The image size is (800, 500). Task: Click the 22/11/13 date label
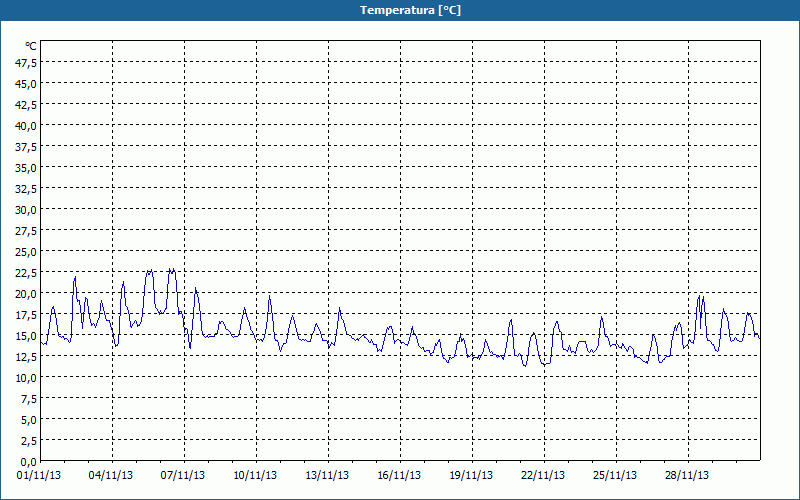pyautogui.click(x=543, y=476)
